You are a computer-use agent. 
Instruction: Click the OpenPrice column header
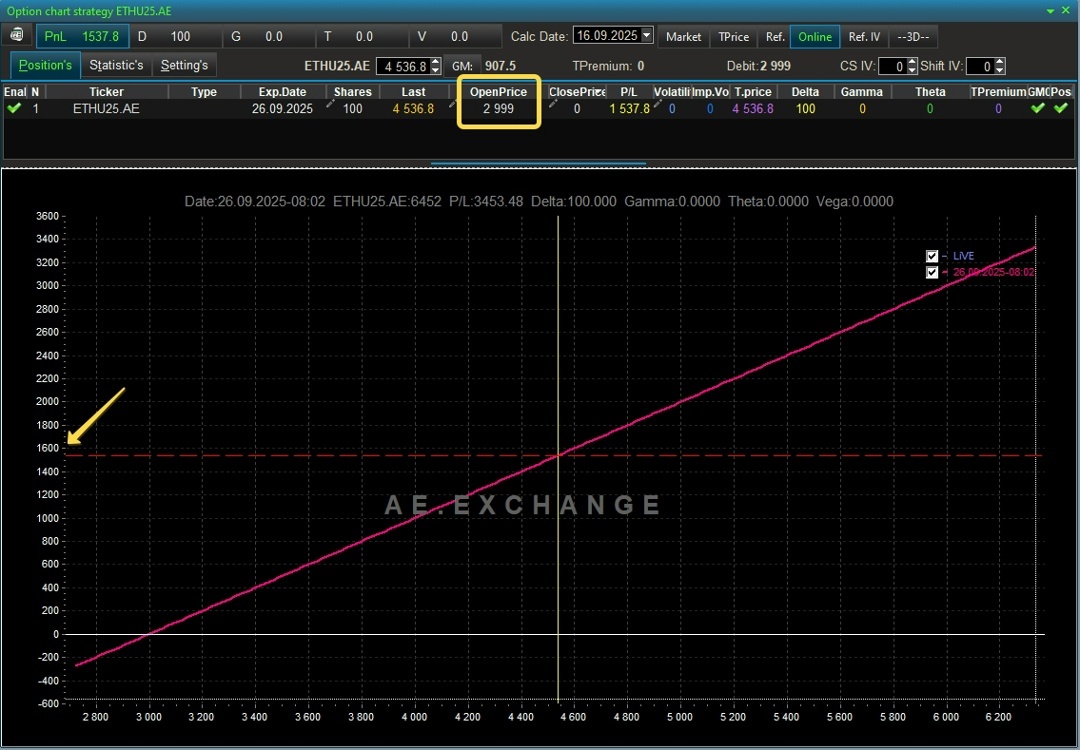point(498,92)
